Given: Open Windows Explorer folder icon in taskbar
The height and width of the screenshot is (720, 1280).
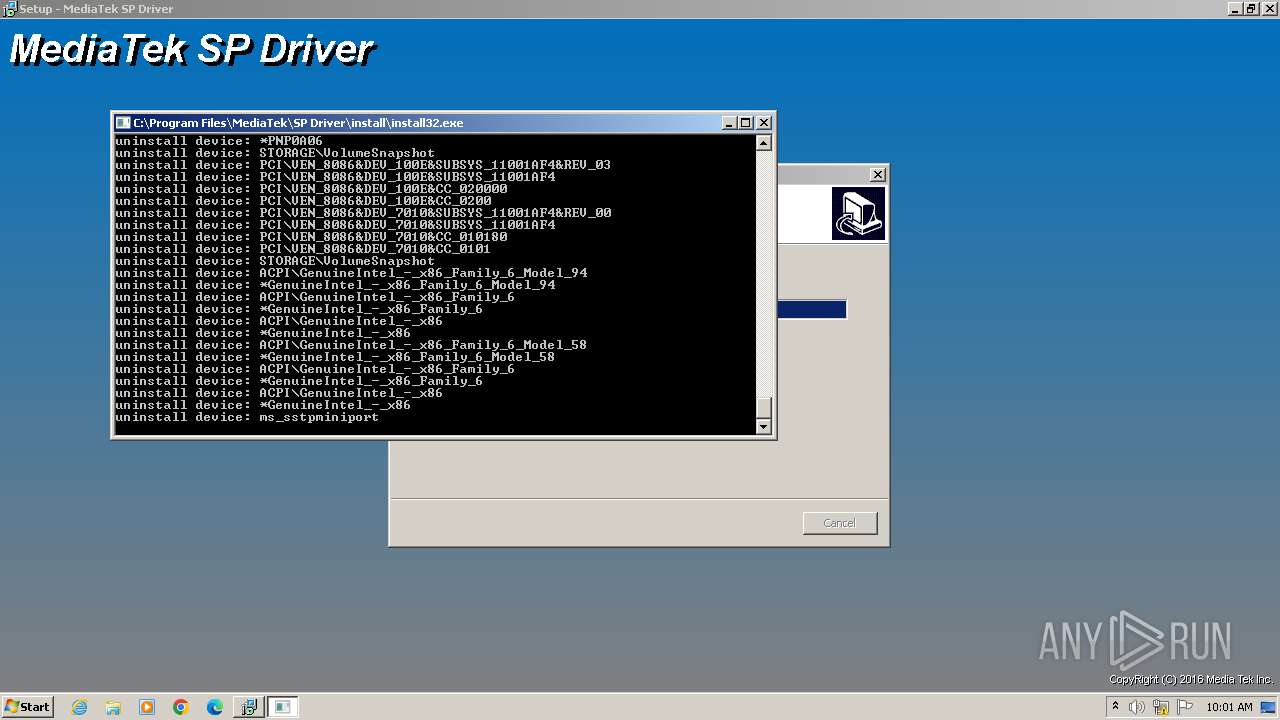Looking at the screenshot, I should [113, 707].
